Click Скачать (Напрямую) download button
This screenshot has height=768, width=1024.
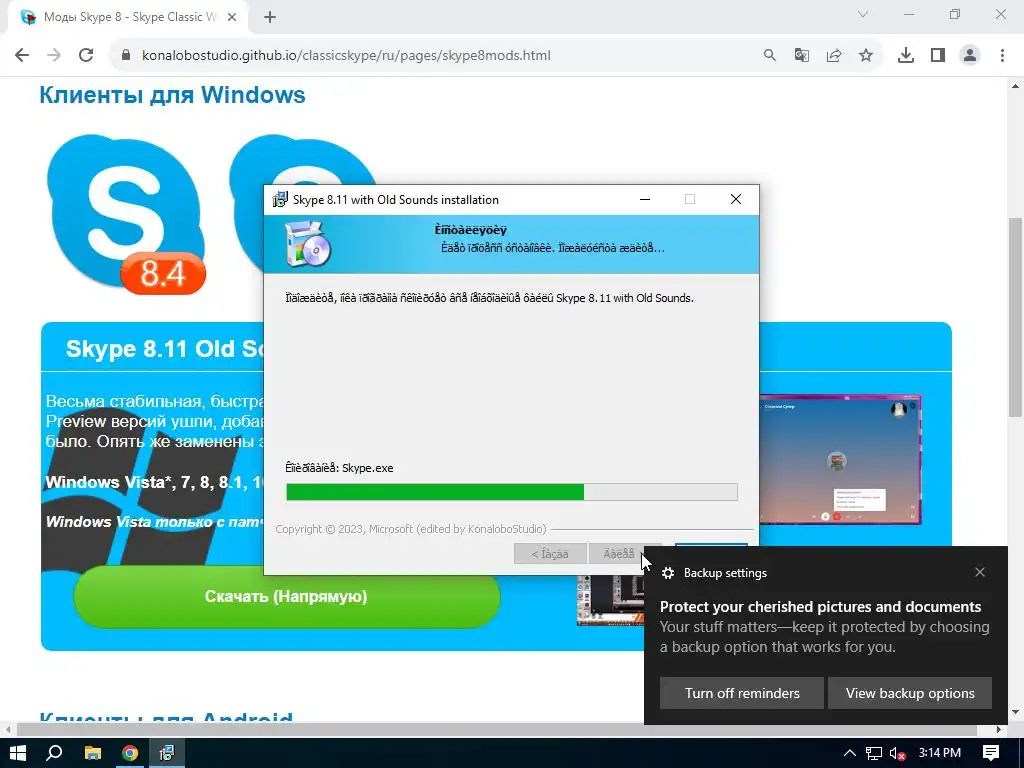click(286, 596)
